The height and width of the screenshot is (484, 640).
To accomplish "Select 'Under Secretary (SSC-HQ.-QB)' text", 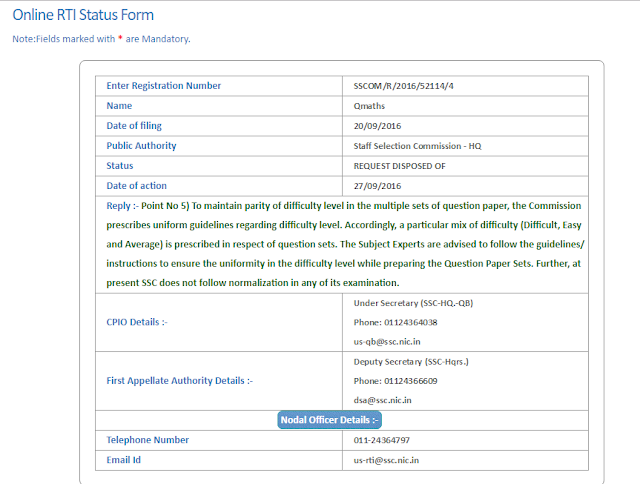I will [x=413, y=303].
